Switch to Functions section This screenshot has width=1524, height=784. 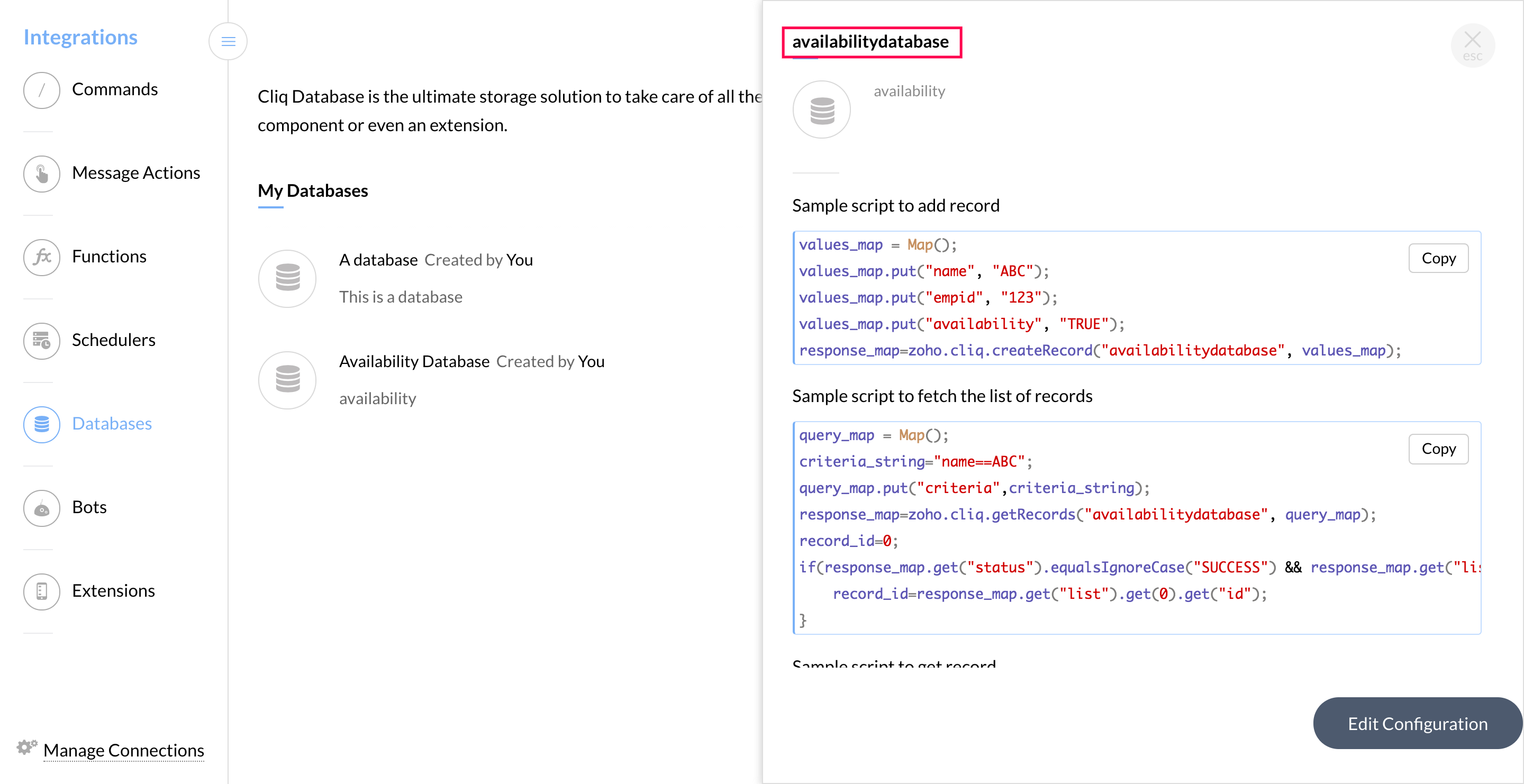click(109, 256)
